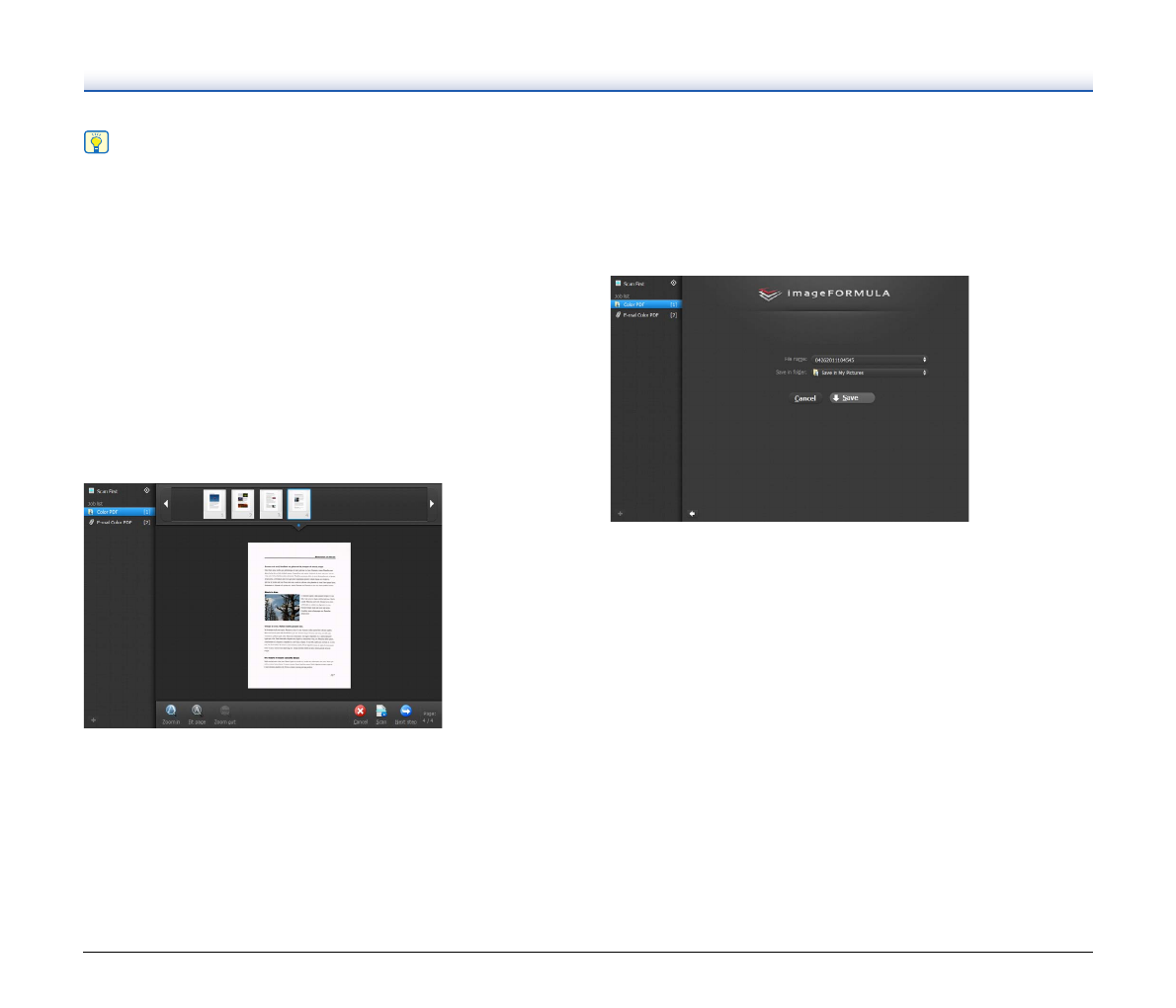This screenshot has height=1008, width=1176.
Task: Click the Save button
Action: coord(852,398)
